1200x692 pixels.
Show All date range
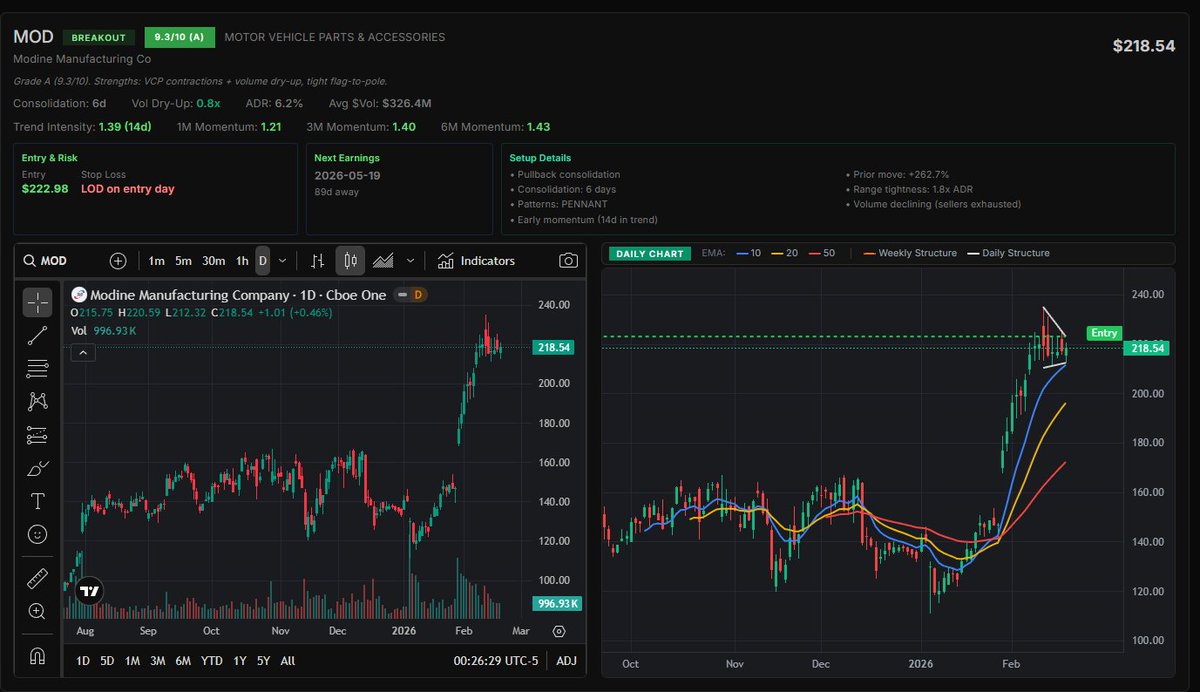pos(287,661)
